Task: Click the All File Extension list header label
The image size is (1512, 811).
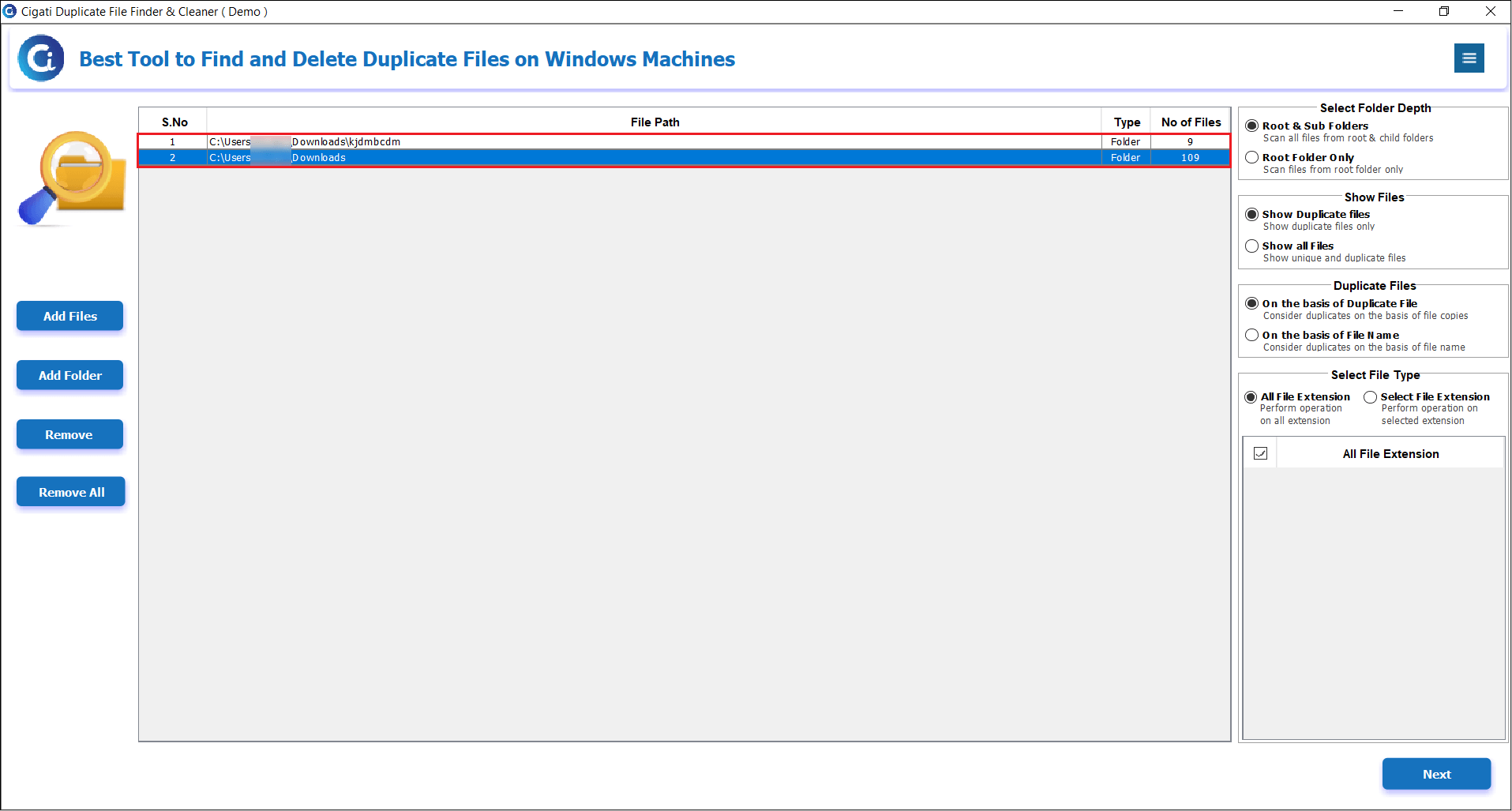Action: pos(1390,453)
